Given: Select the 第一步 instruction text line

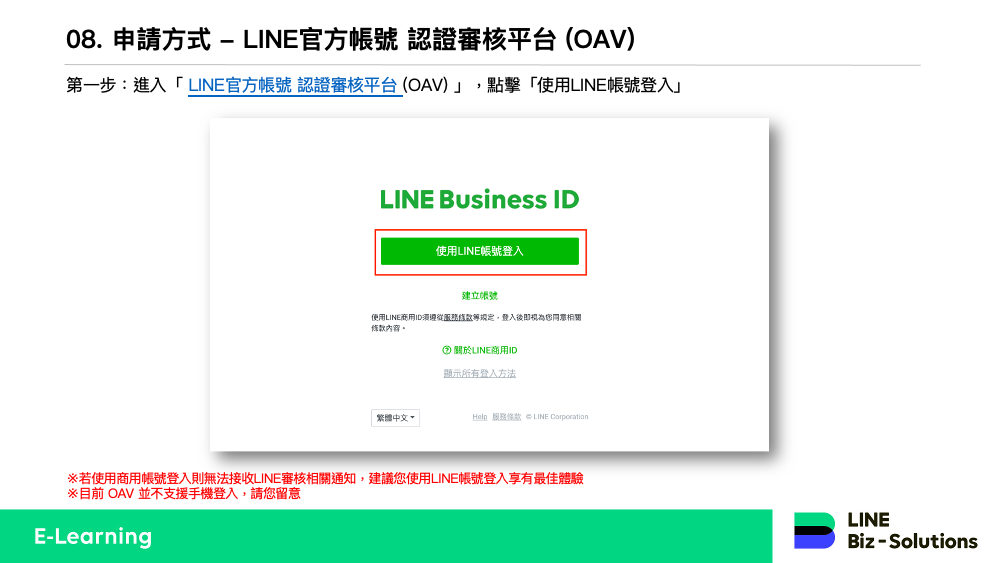Looking at the screenshot, I should (374, 85).
